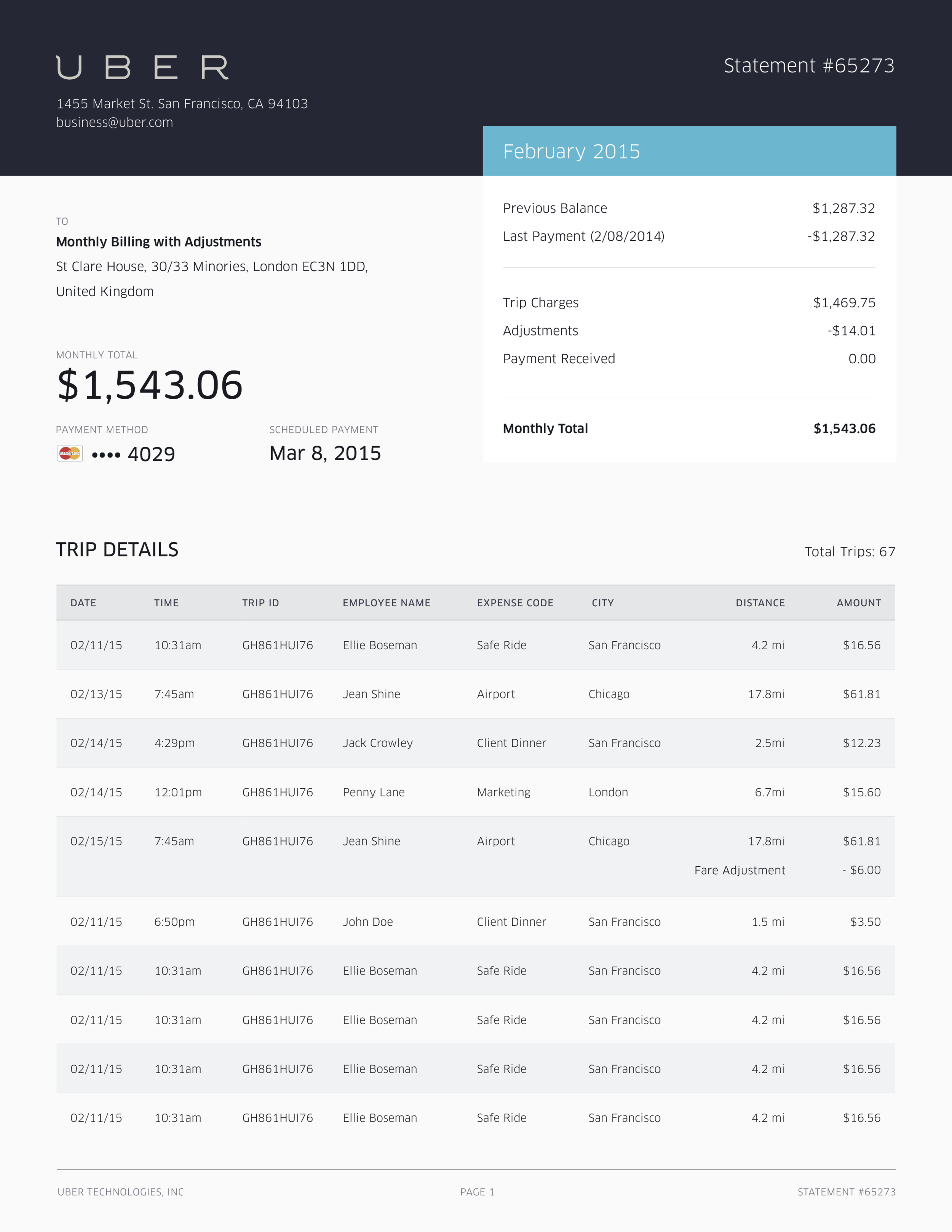Select the Adjustments value -$14.01

851,331
